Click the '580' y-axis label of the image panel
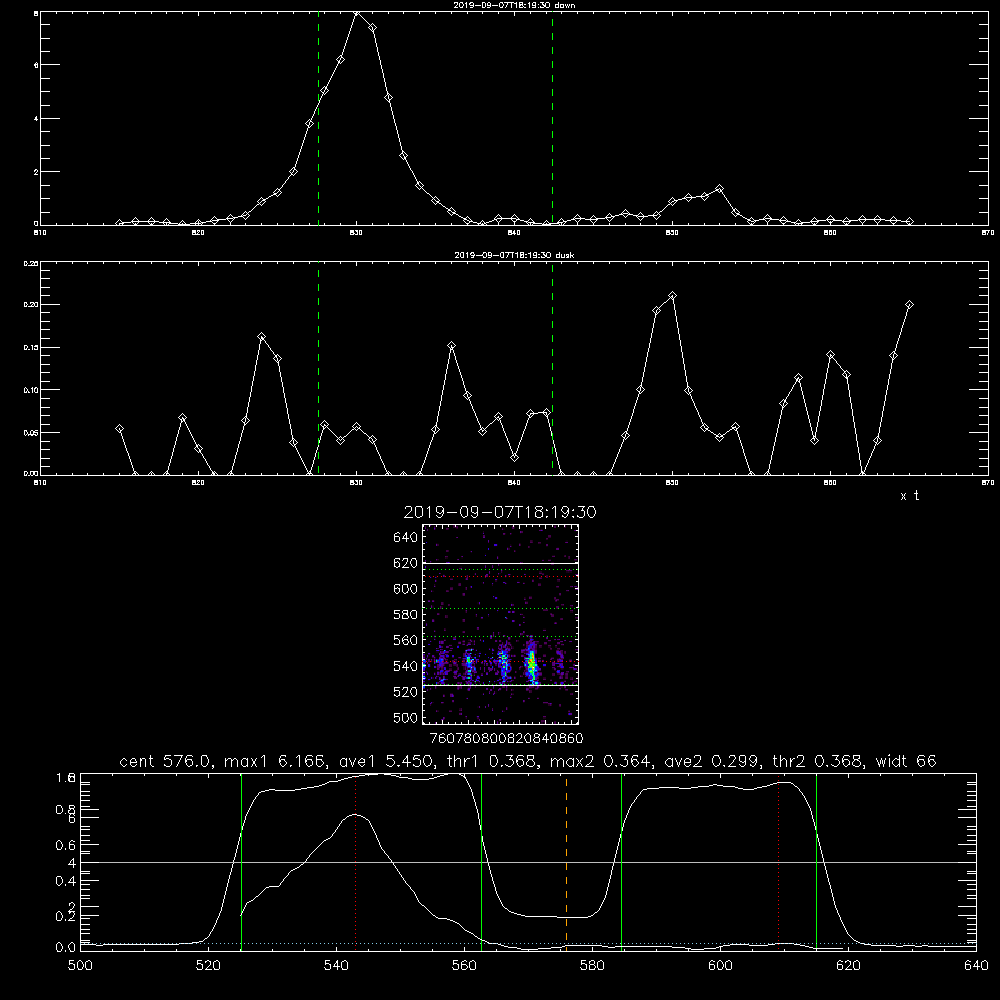 click(405, 615)
